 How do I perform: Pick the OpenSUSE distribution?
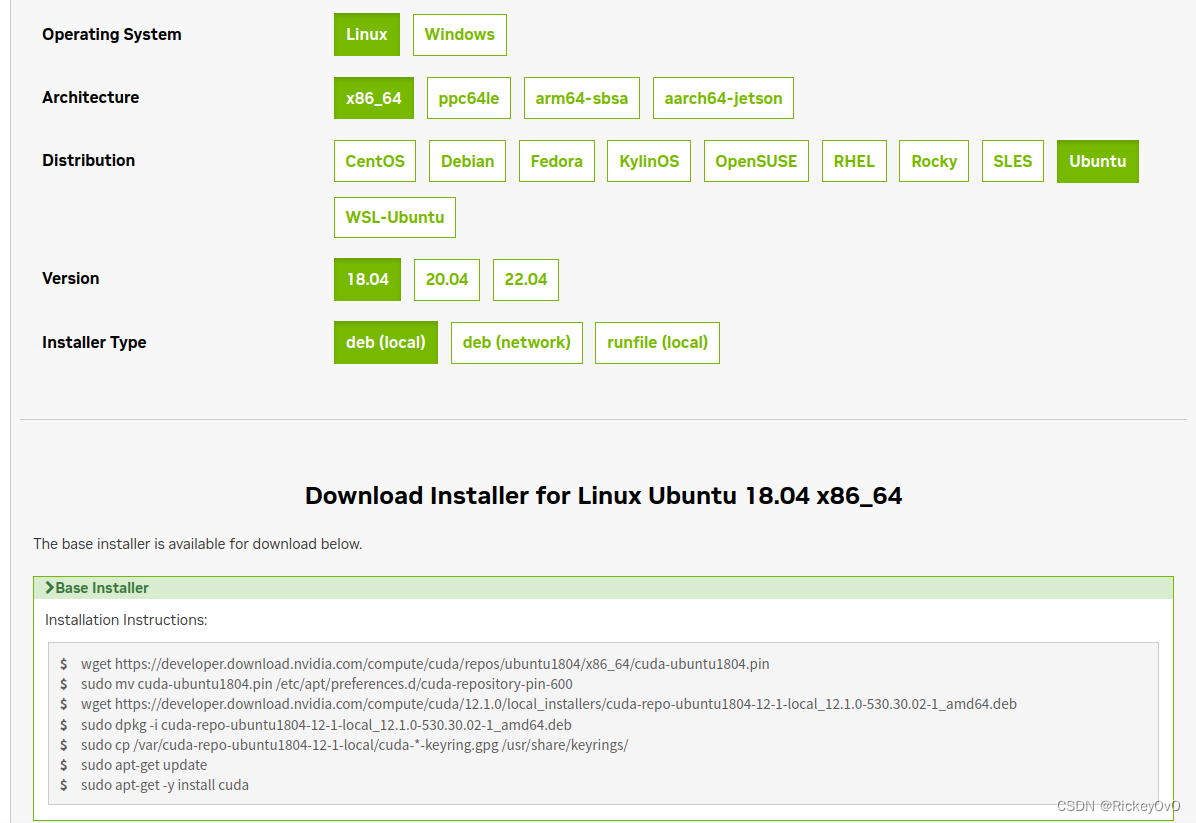click(756, 160)
